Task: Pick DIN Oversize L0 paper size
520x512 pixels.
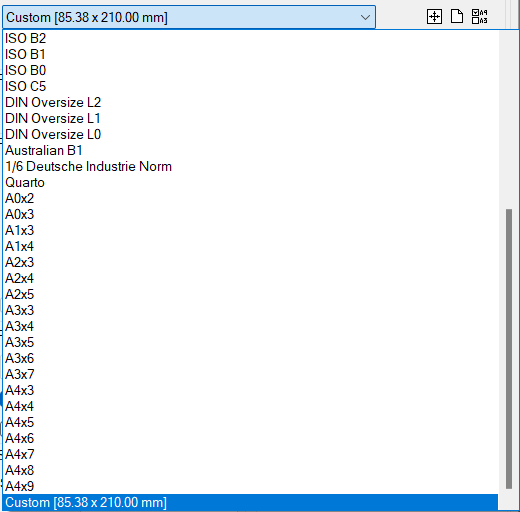Action: click(x=250, y=134)
